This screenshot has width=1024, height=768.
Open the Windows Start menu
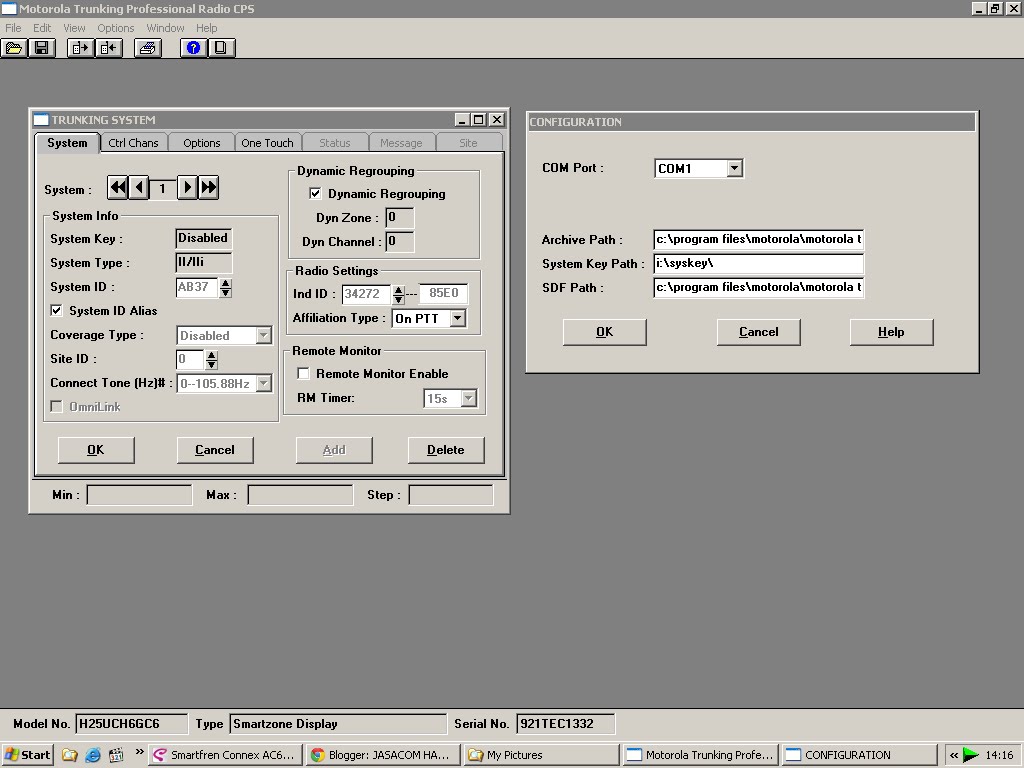(x=27, y=755)
